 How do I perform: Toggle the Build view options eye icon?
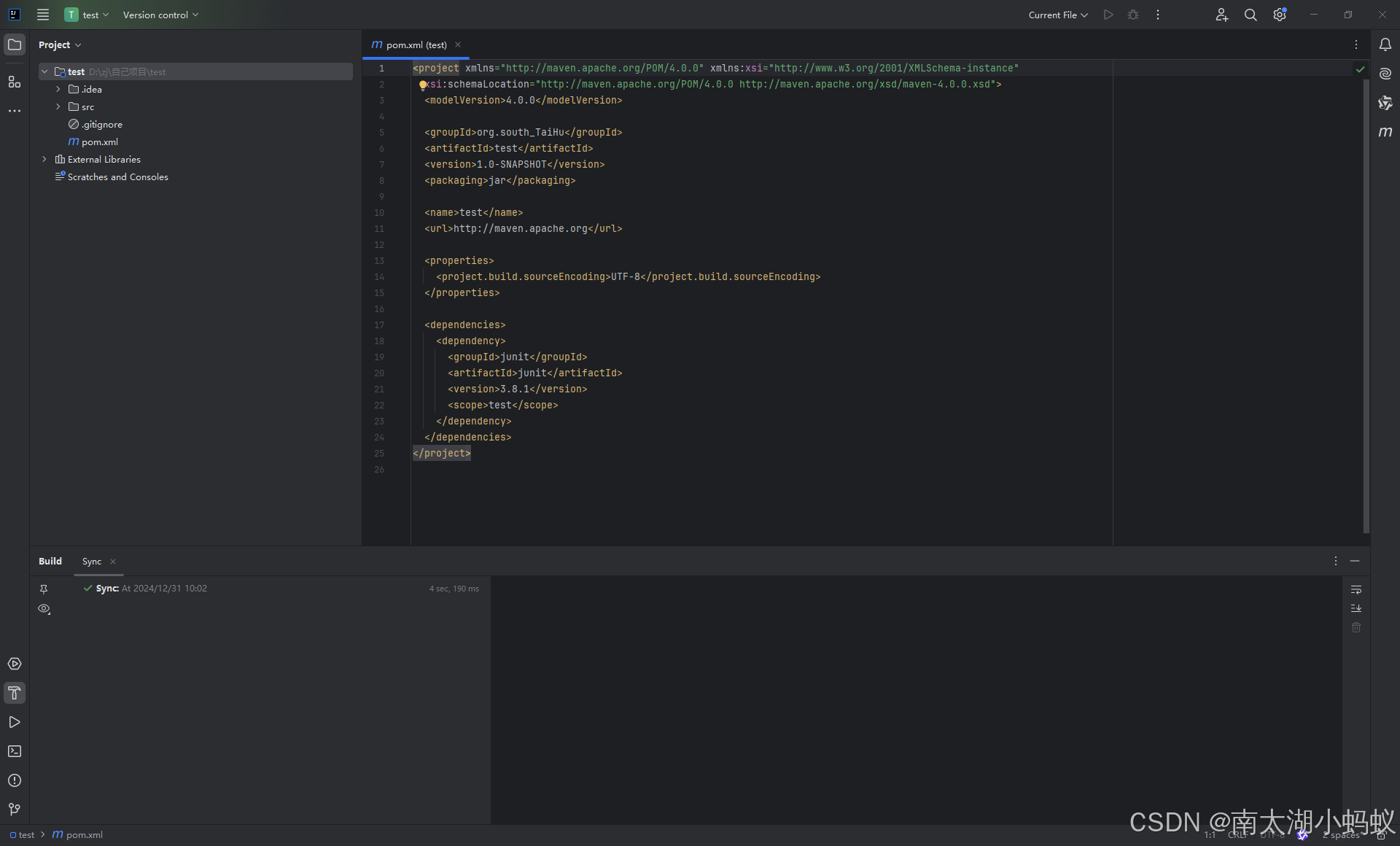(44, 609)
